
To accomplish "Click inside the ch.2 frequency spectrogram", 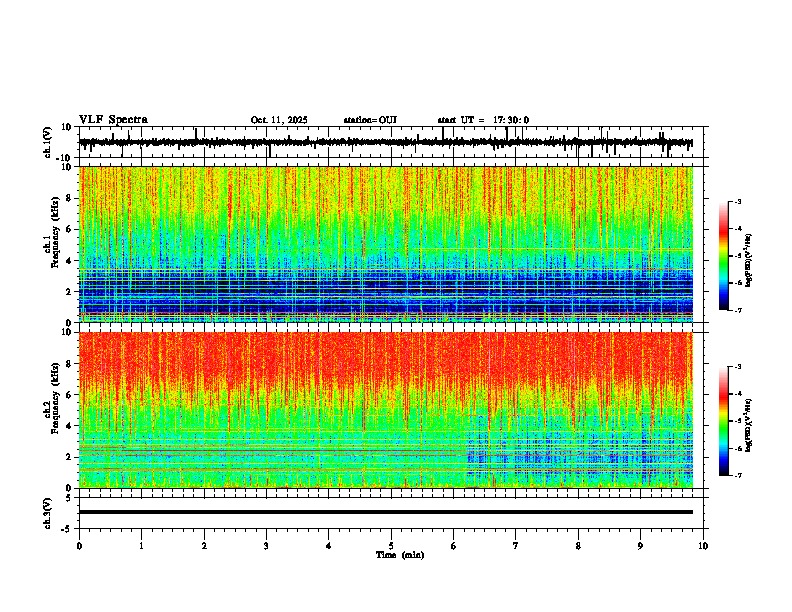I will pos(386,410).
